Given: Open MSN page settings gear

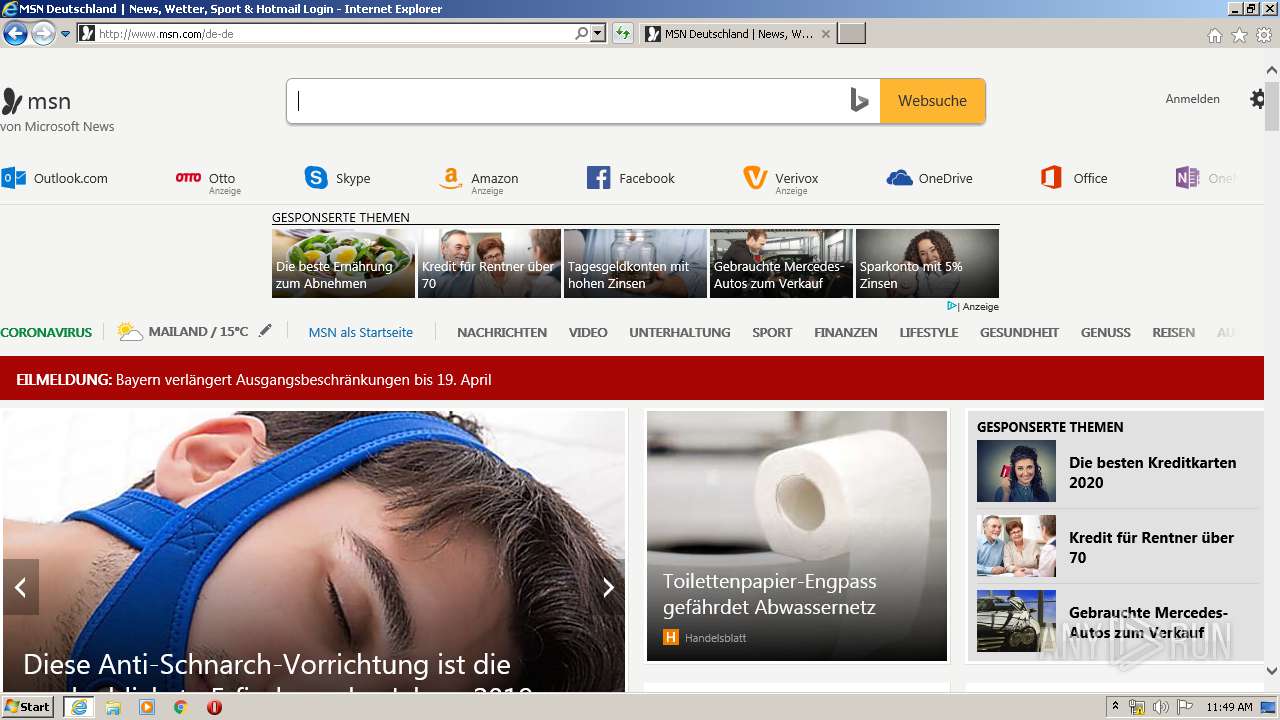Looking at the screenshot, I should pyautogui.click(x=1257, y=99).
